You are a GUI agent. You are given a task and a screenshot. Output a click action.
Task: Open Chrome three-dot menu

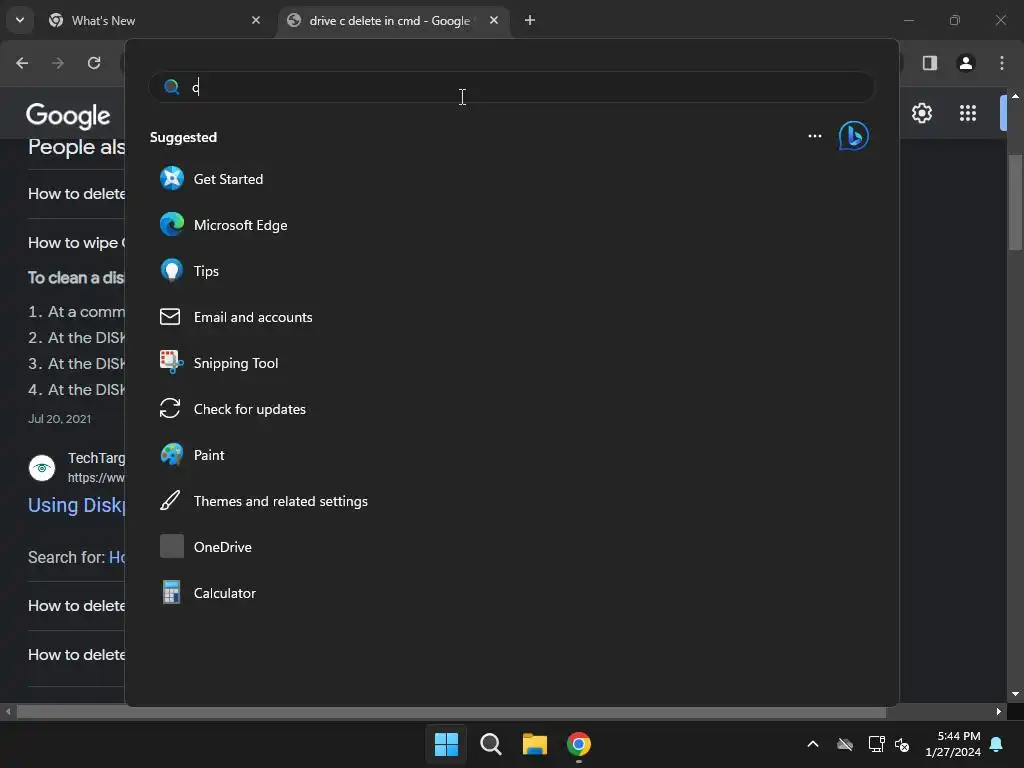point(1002,63)
